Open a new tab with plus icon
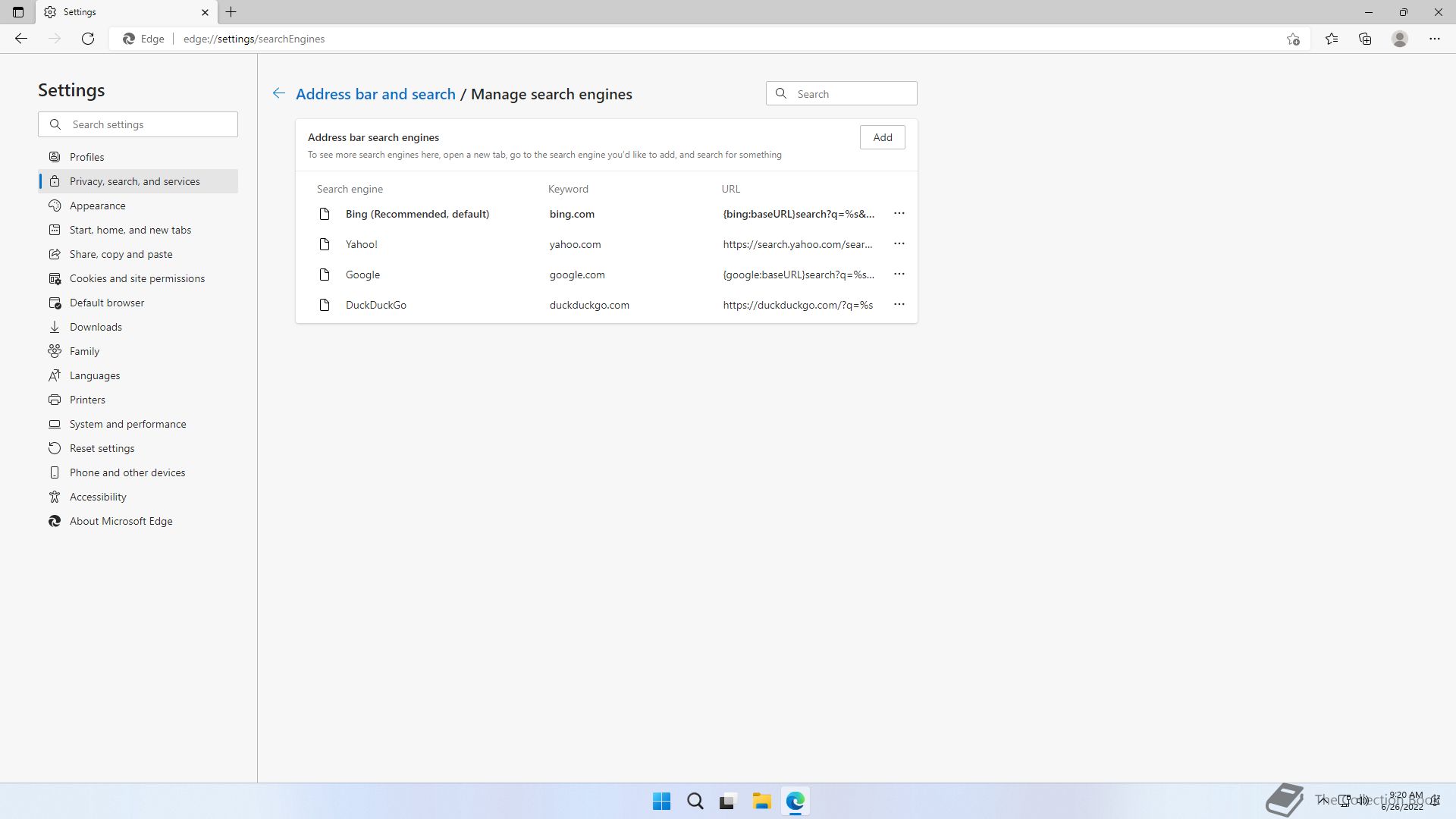This screenshot has height=819, width=1456. (231, 12)
